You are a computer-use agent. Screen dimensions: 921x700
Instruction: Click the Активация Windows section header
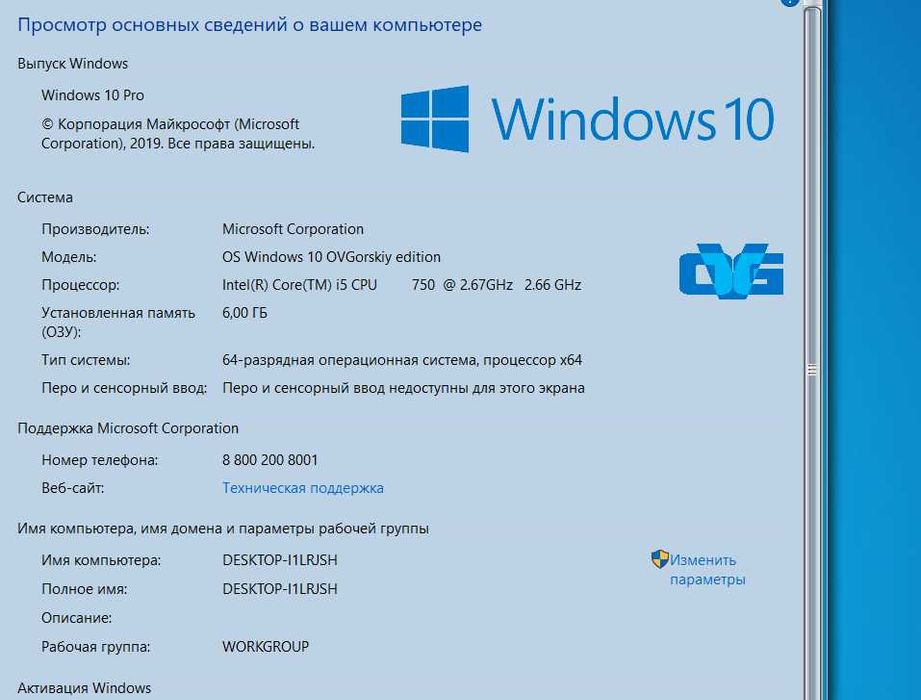click(84, 688)
